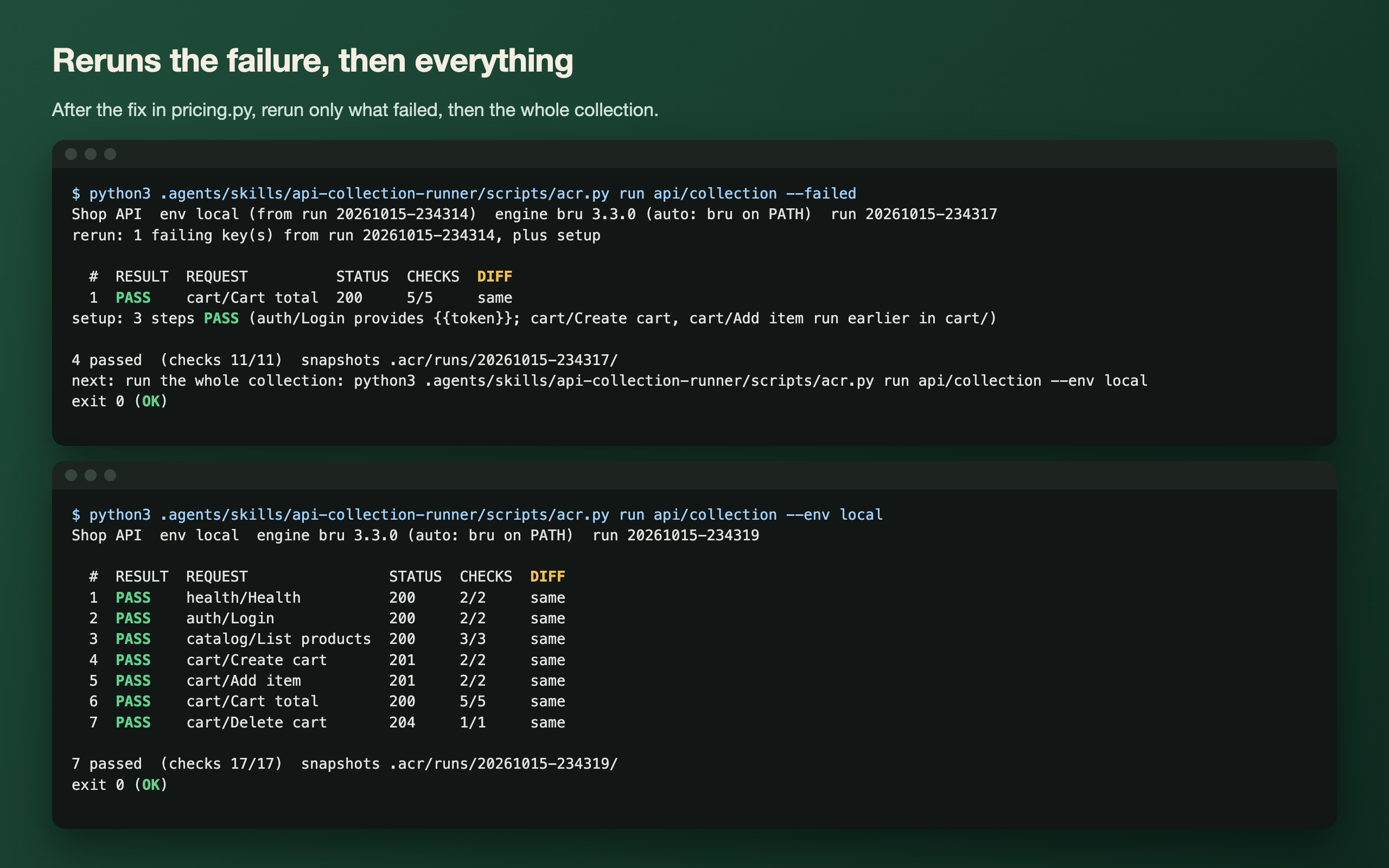
Task: Click "cart/Cart total" in the second terminal
Action: pyautogui.click(x=252, y=701)
